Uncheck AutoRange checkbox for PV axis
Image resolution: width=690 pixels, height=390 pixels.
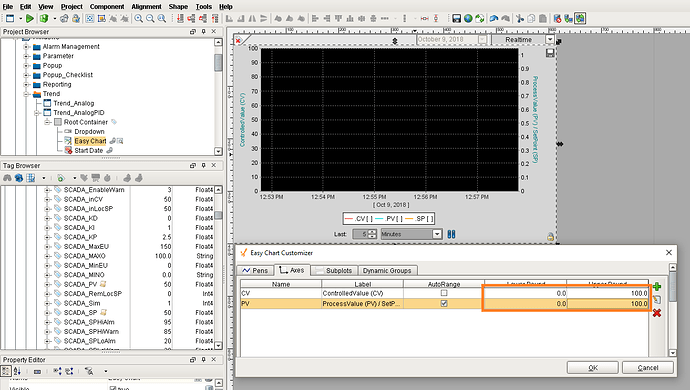coord(444,303)
